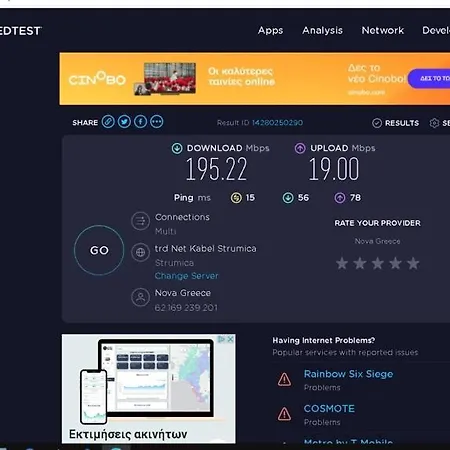Viewport: 450px width, 450px height.
Task: Share the result on Facebook
Action: [x=140, y=122]
